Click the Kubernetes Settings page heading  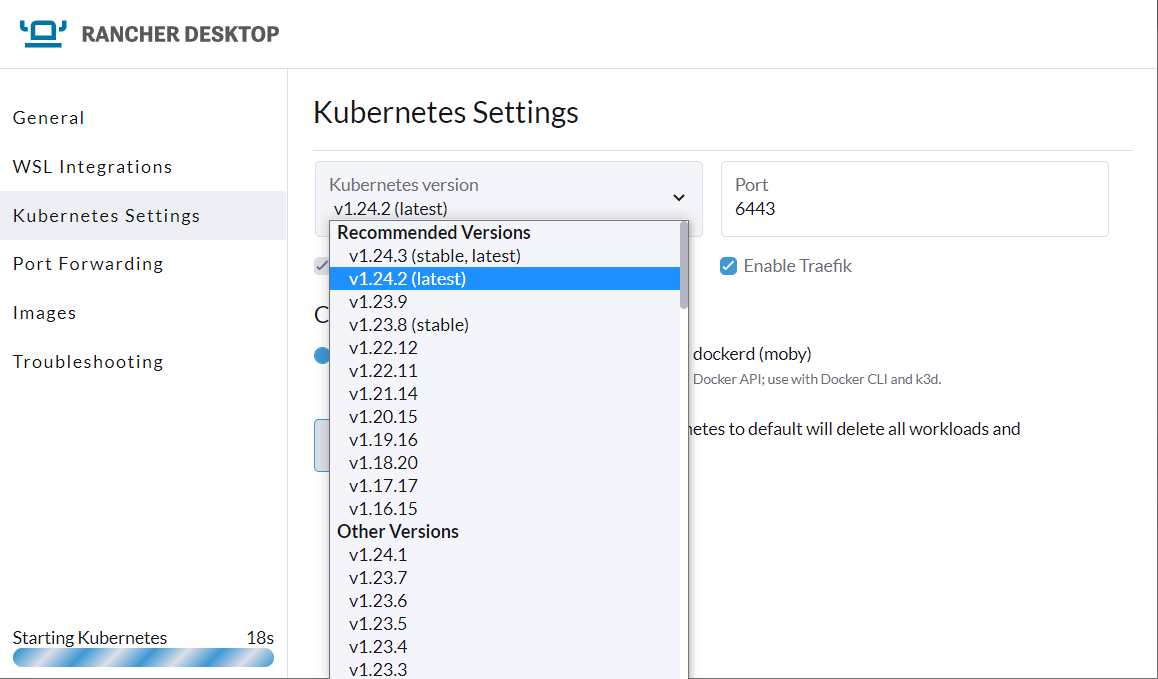[445, 112]
